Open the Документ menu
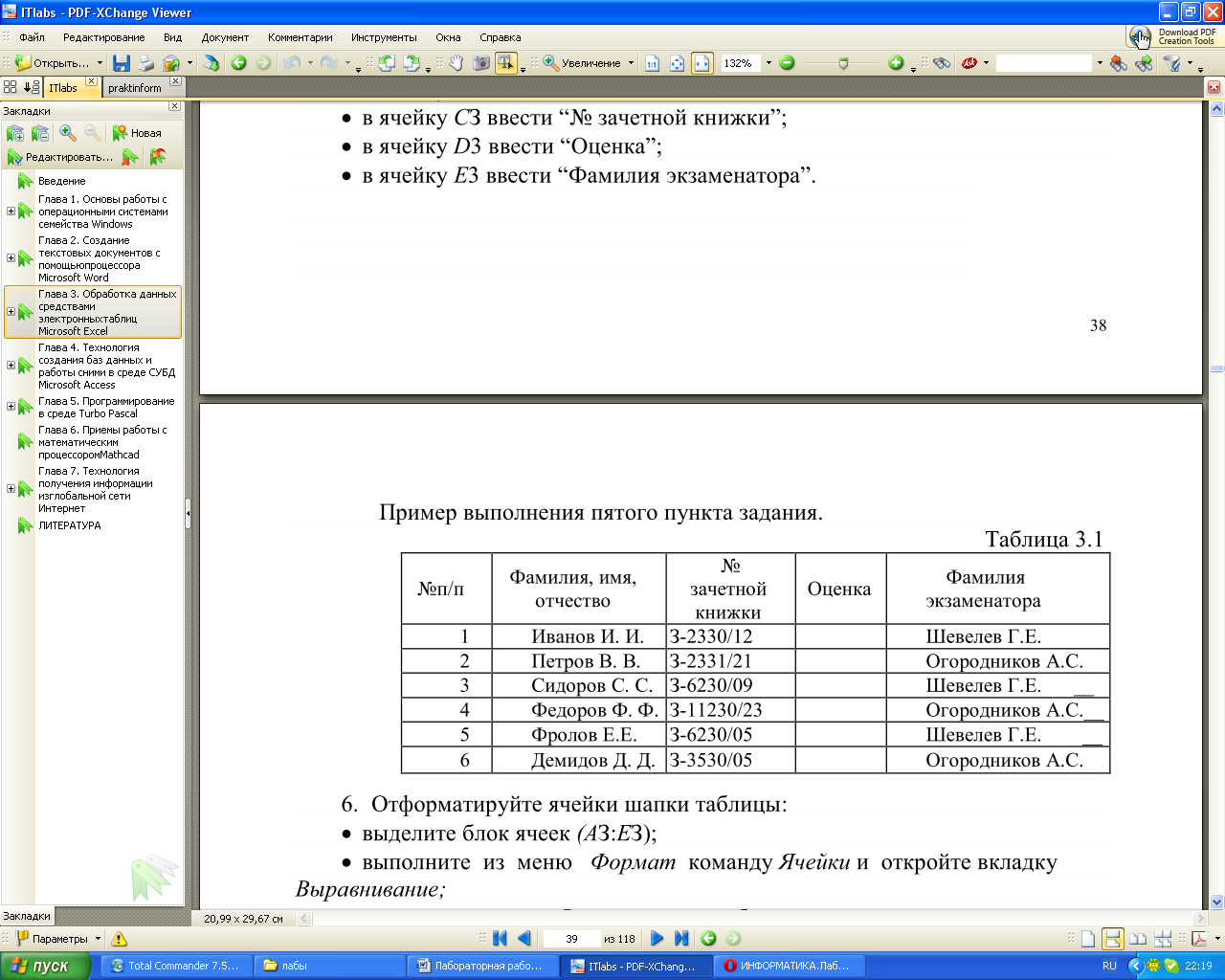Viewport: 1225px width, 980px height. pos(225,37)
